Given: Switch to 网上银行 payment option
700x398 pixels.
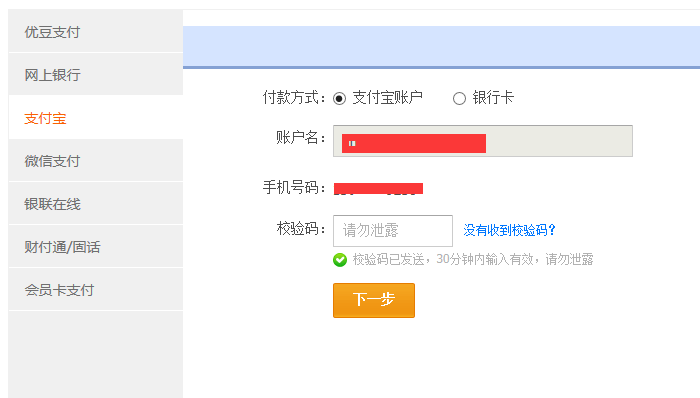Looking at the screenshot, I should pos(96,75).
